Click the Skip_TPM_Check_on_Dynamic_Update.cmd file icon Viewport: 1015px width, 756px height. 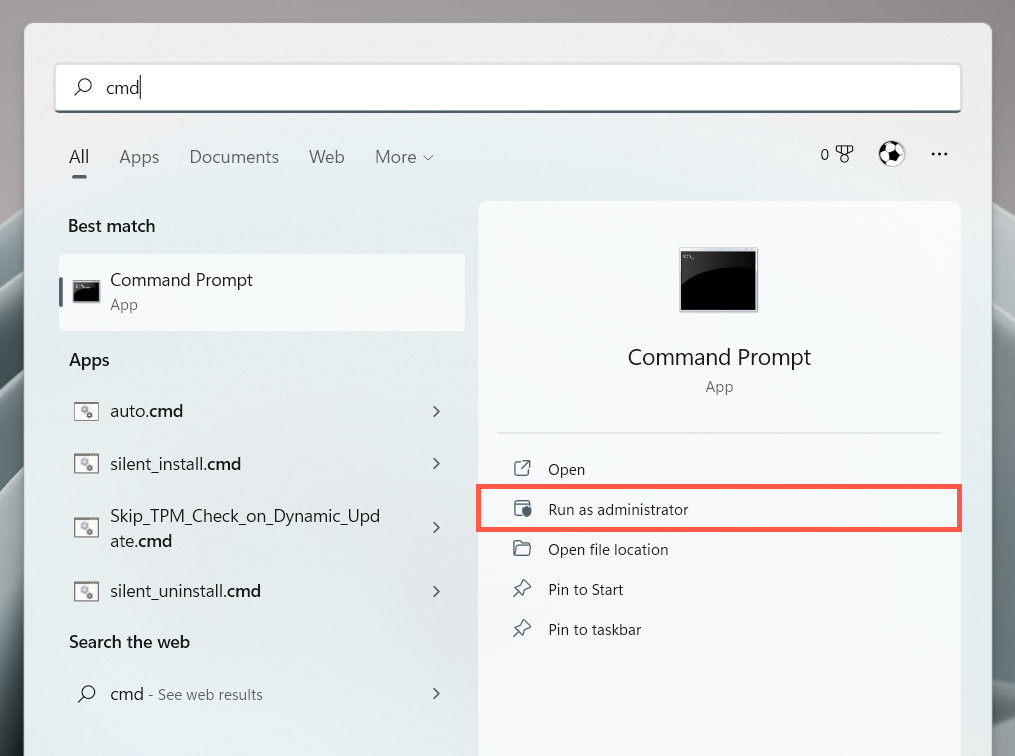click(x=87, y=528)
